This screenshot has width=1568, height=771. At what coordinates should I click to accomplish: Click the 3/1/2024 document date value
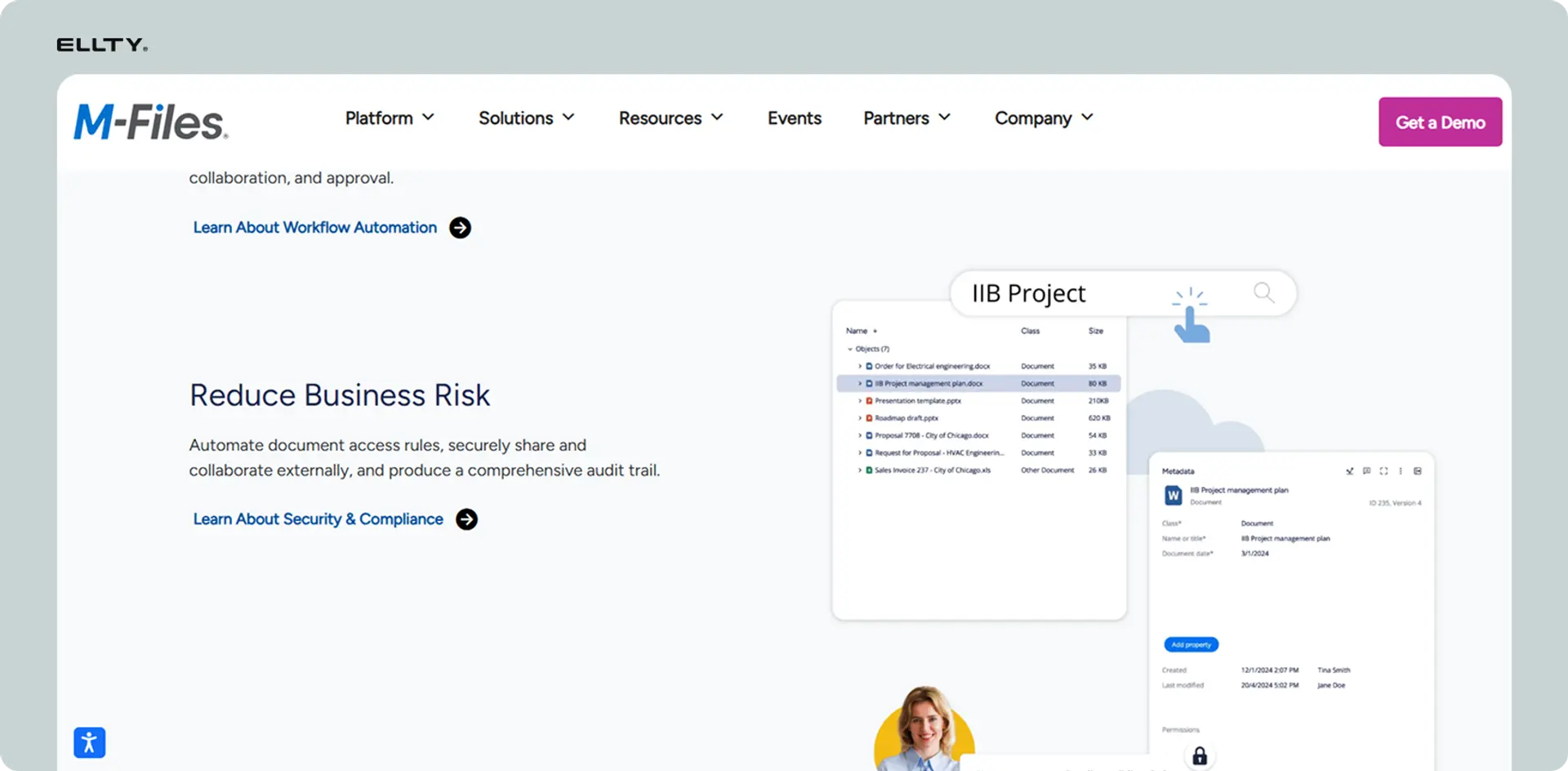point(1255,554)
